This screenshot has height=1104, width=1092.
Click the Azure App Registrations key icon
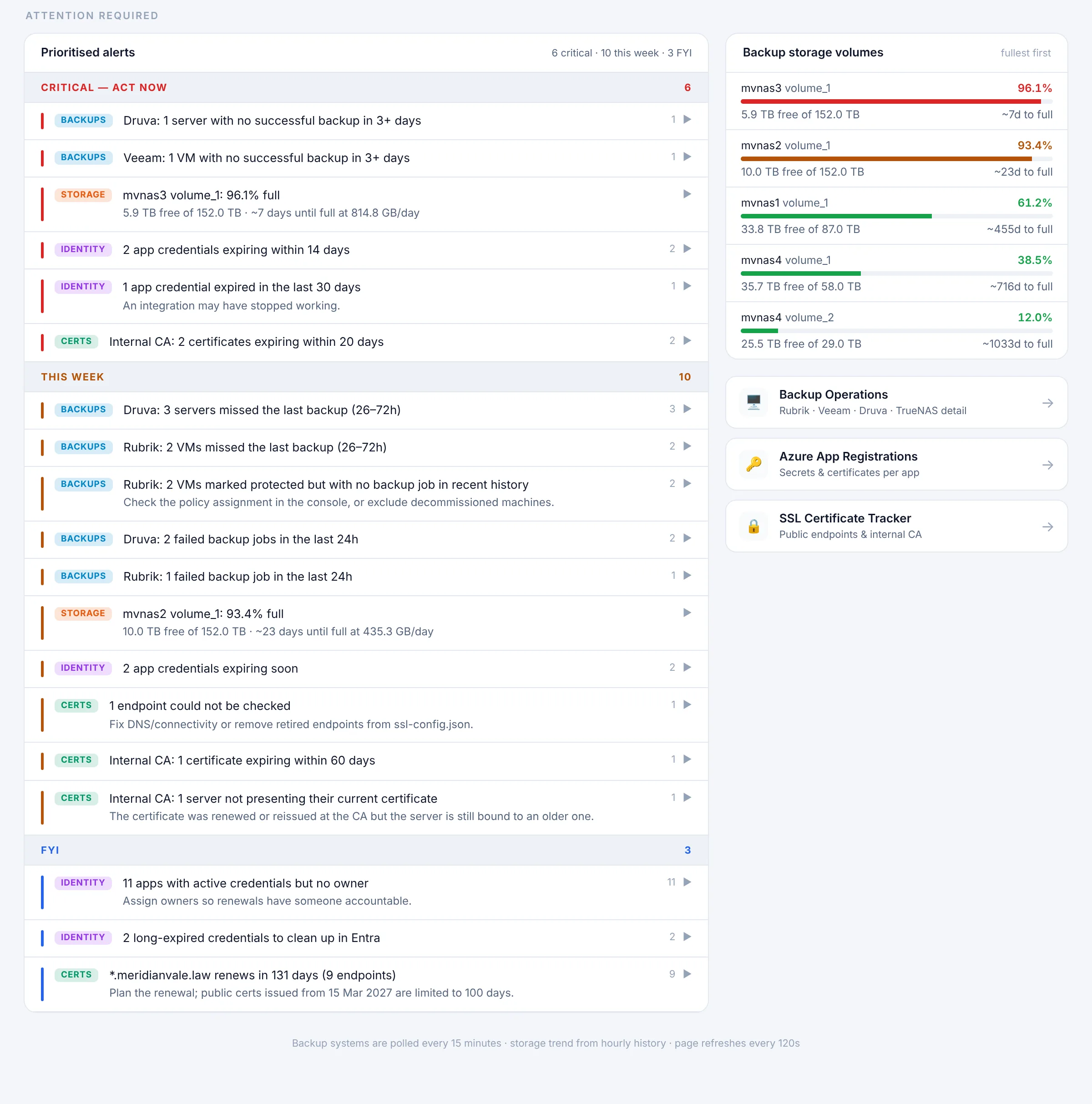coord(753,464)
